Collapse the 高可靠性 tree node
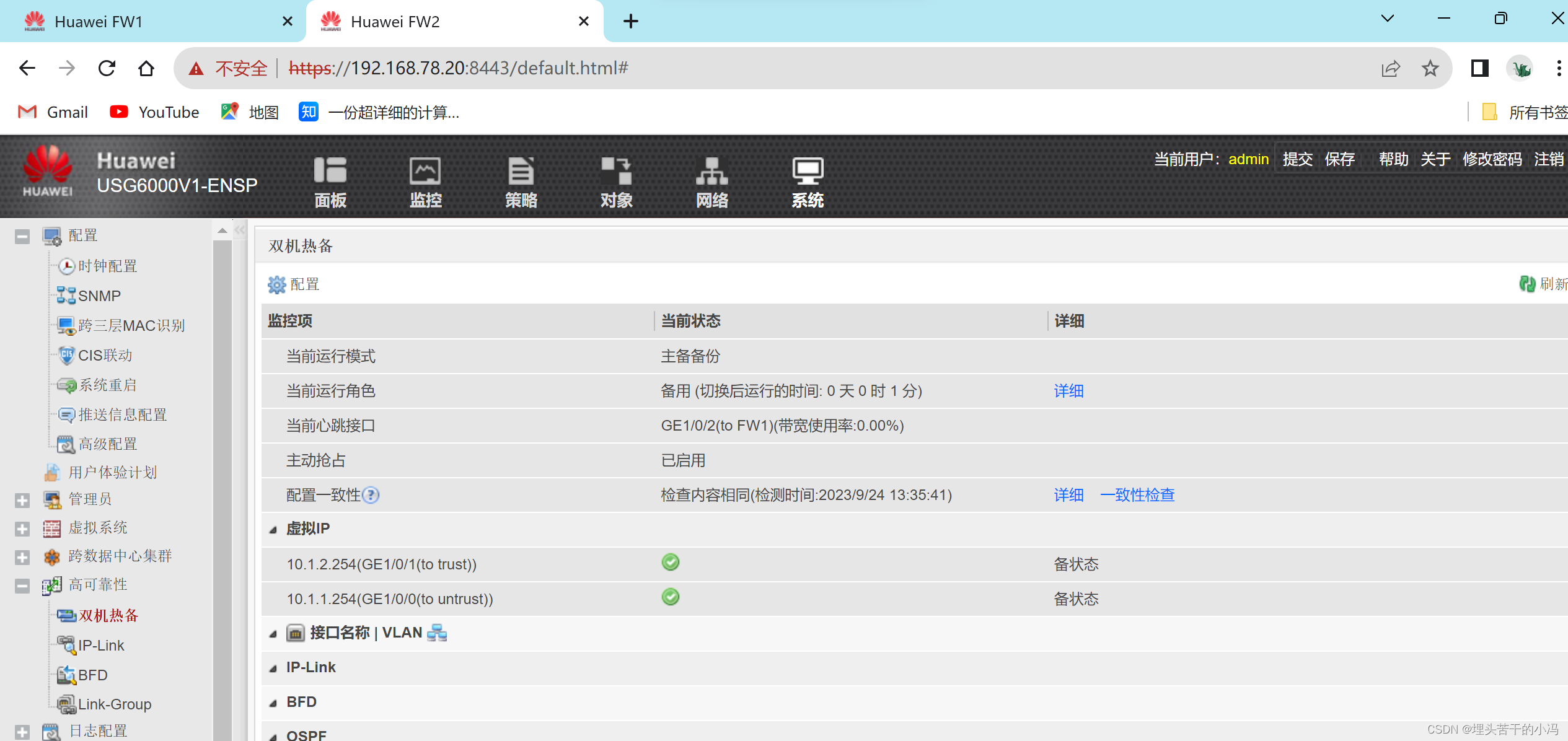The image size is (1568, 741). 22,585
